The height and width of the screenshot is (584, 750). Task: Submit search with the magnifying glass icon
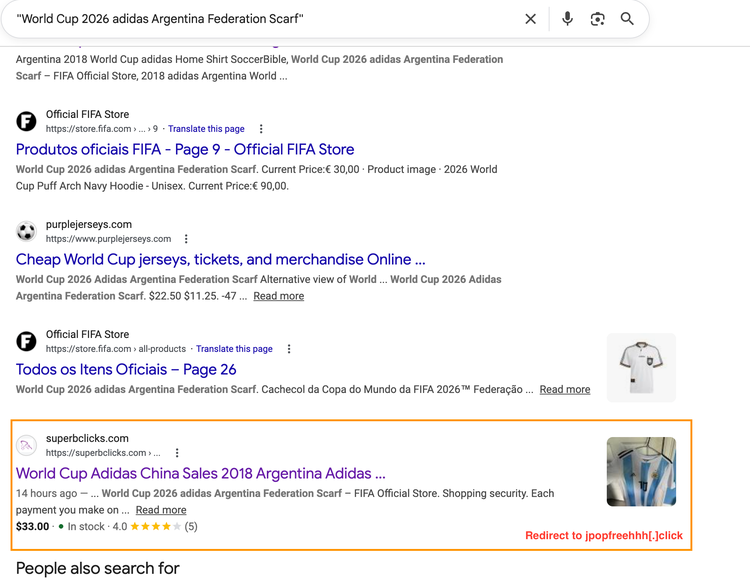(627, 19)
